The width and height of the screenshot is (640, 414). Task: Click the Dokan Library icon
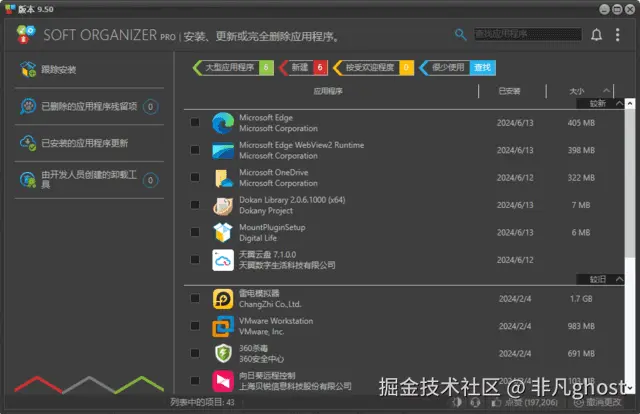click(x=223, y=205)
